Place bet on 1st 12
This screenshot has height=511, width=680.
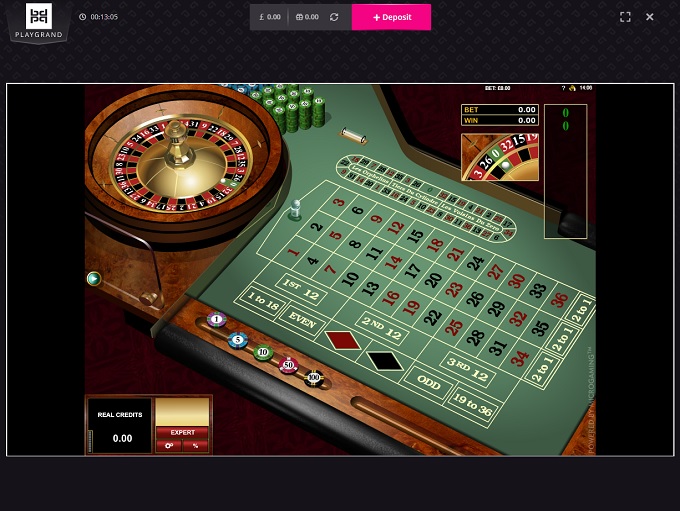tap(301, 289)
